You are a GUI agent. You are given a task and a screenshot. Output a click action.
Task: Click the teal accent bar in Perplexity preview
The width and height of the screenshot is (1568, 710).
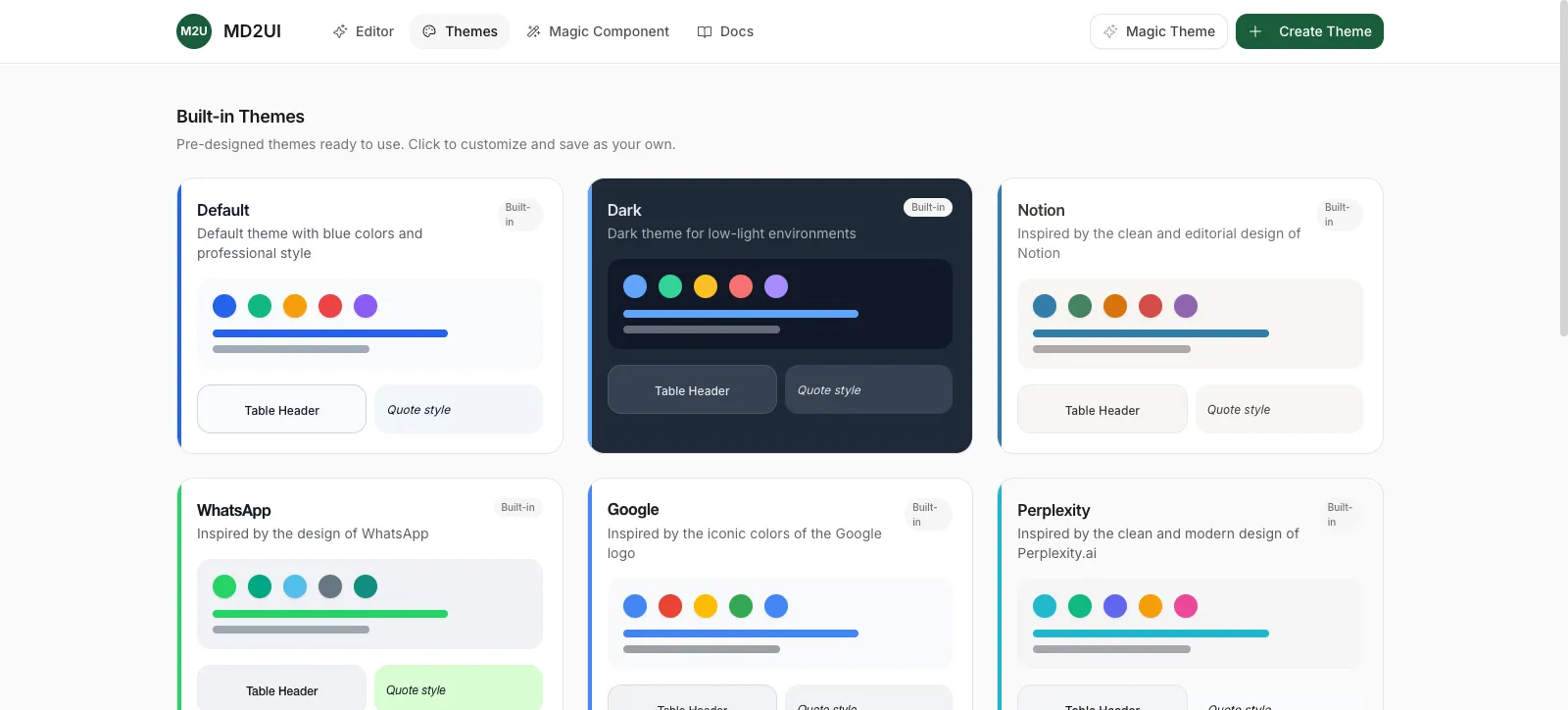[1151, 634]
